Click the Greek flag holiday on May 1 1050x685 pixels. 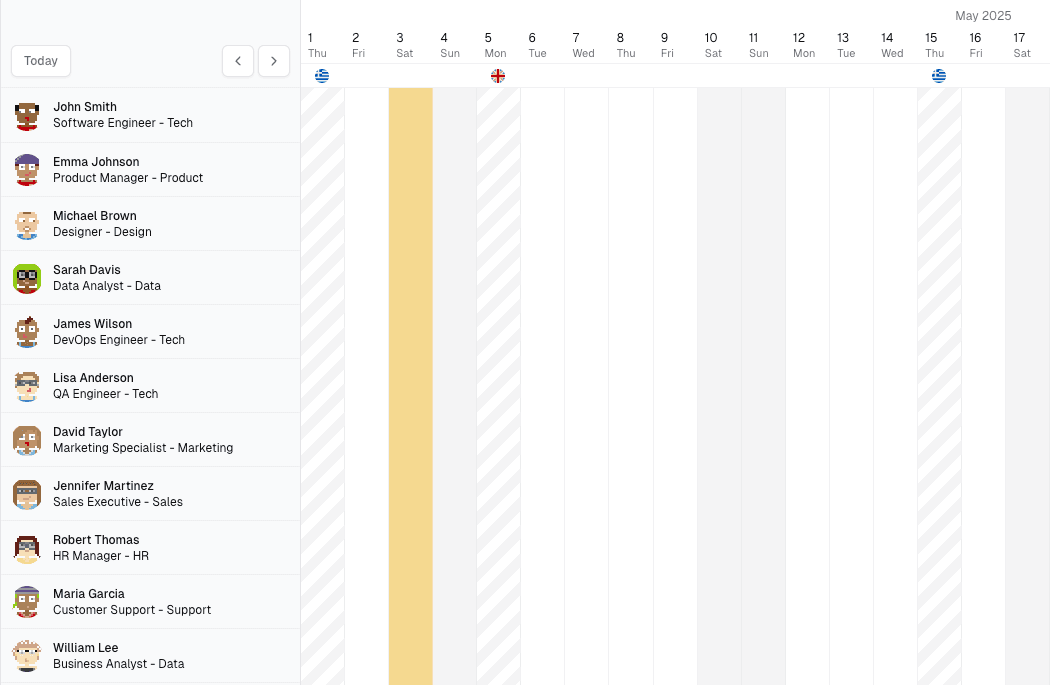pyautogui.click(x=322, y=76)
